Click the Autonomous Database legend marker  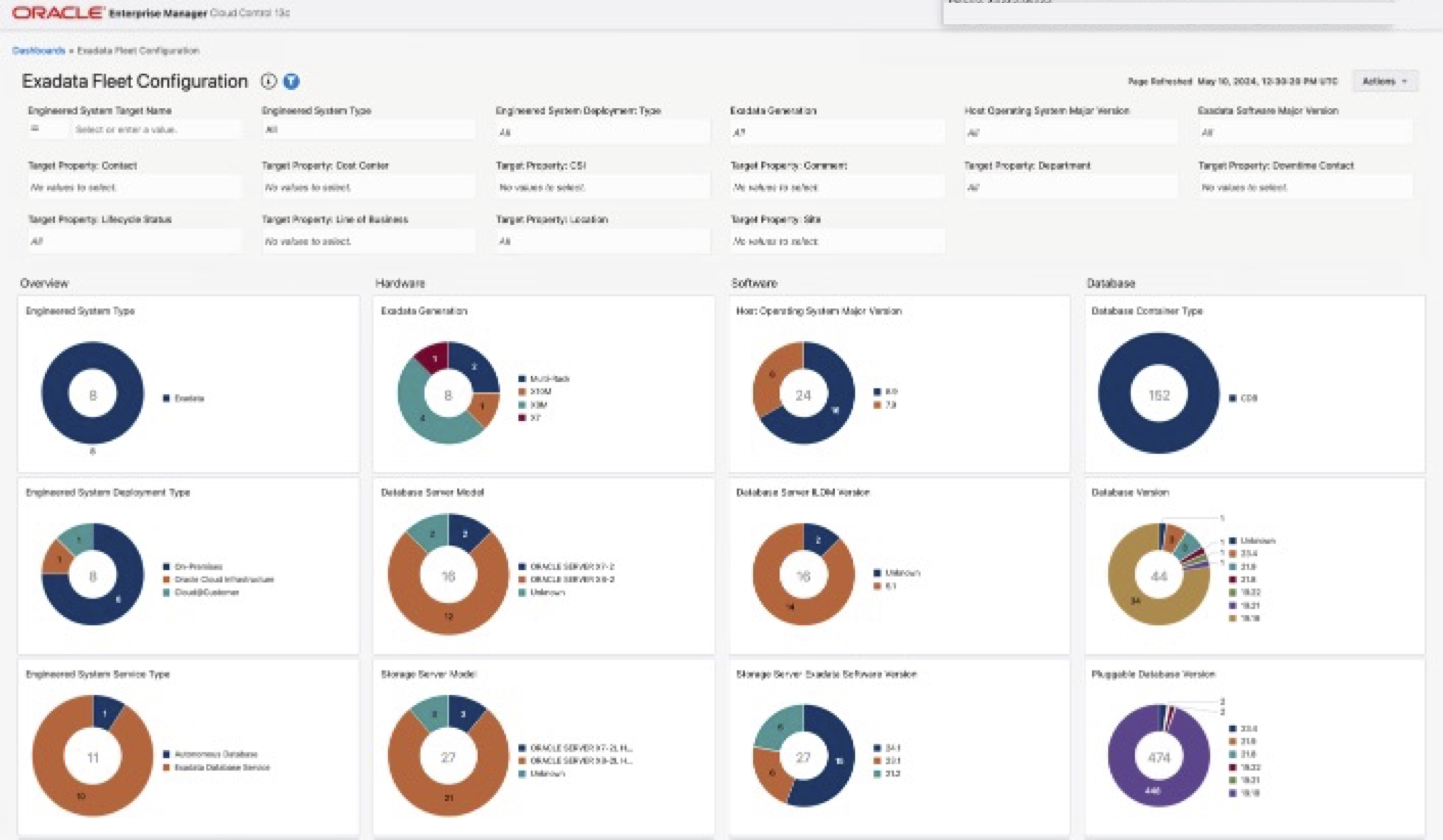167,754
